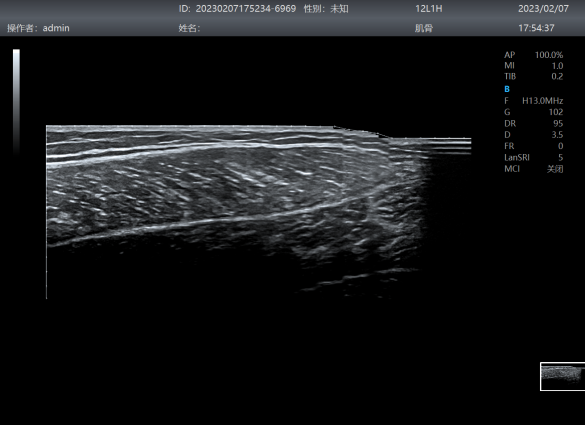585x425 pixels.
Task: Select the 12L1H probe label
Action: [x=429, y=9]
